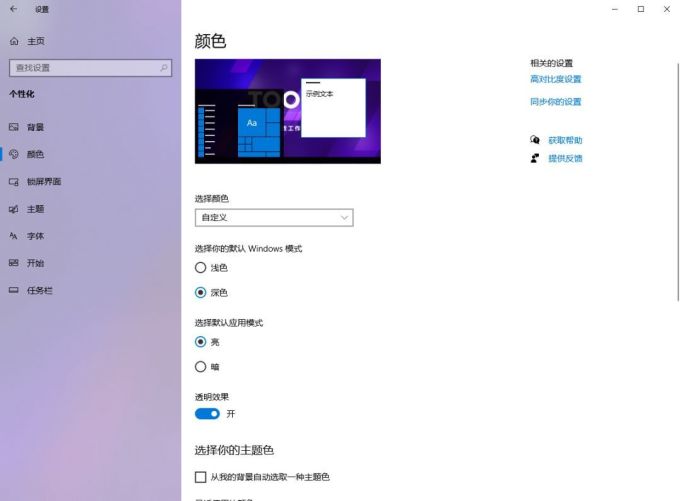
Task: Close the settings window
Action: click(667, 9)
